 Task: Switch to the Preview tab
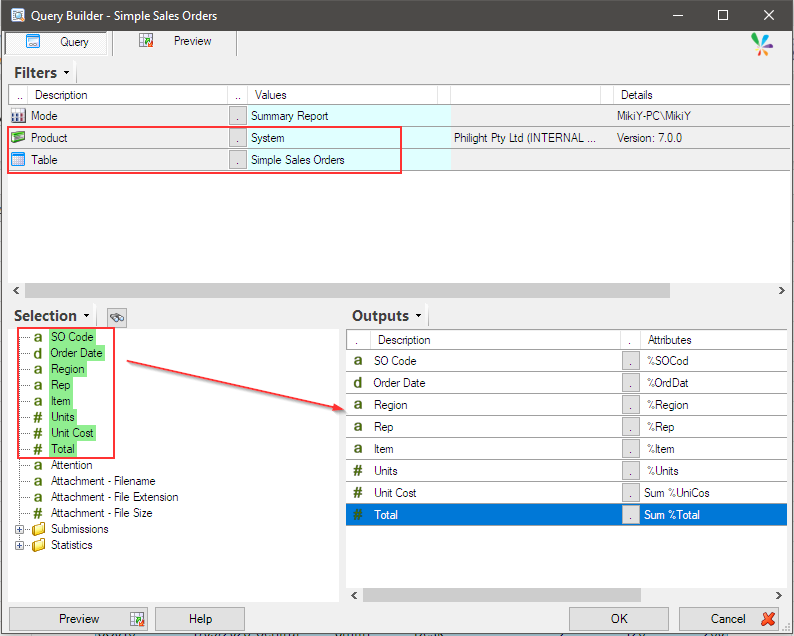click(x=175, y=43)
